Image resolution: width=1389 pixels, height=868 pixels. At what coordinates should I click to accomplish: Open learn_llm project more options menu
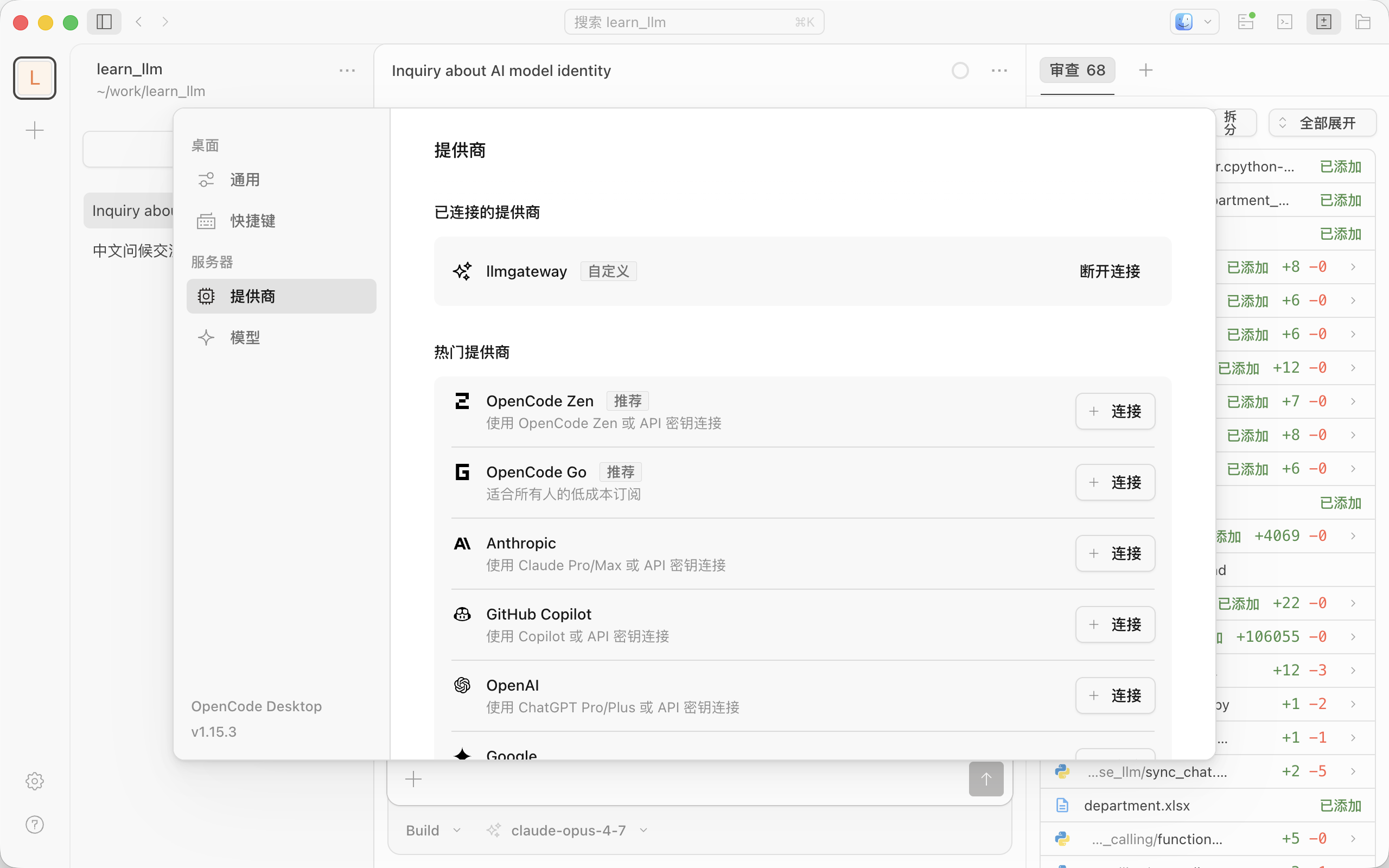pyautogui.click(x=347, y=71)
